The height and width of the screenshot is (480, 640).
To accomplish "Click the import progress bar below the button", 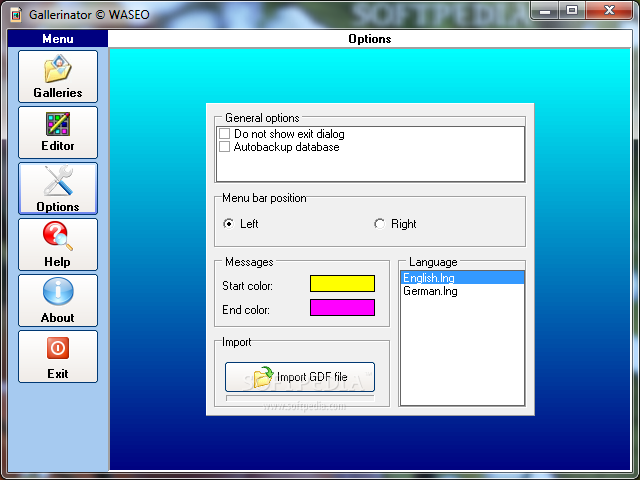I will (300, 398).
